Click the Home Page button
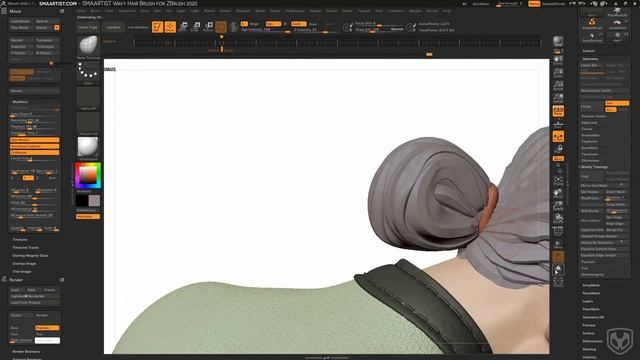 [x=88, y=27]
